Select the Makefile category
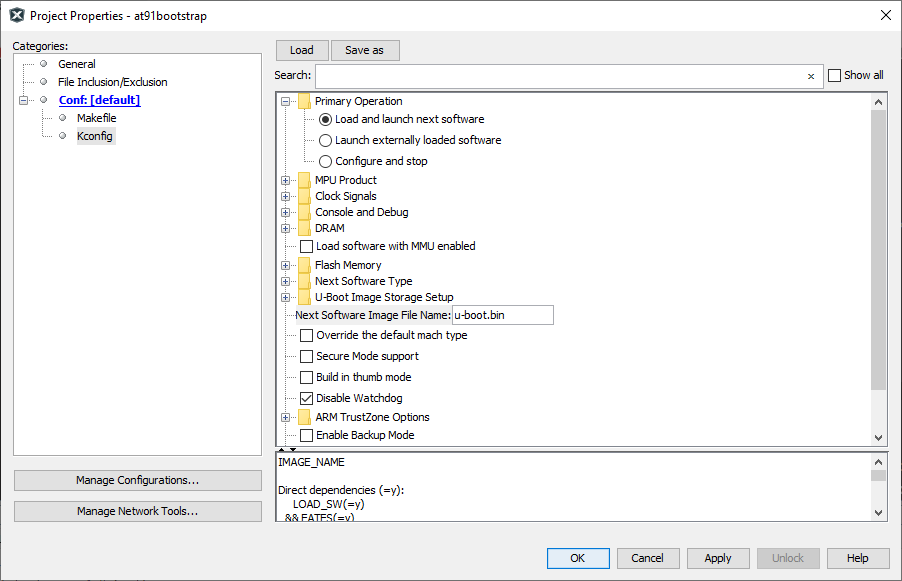 pyautogui.click(x=96, y=118)
